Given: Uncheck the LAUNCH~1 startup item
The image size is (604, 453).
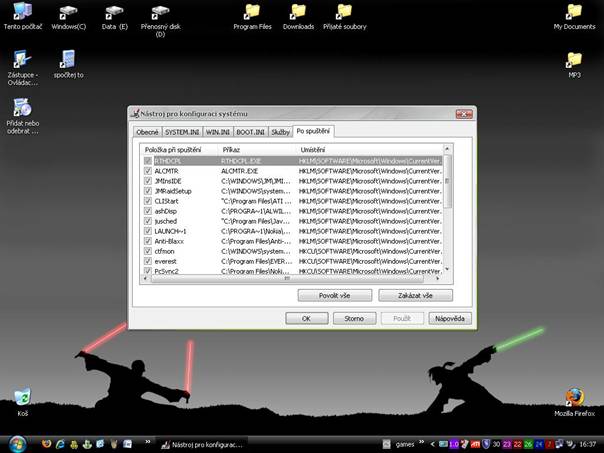Looking at the screenshot, I should point(148,231).
